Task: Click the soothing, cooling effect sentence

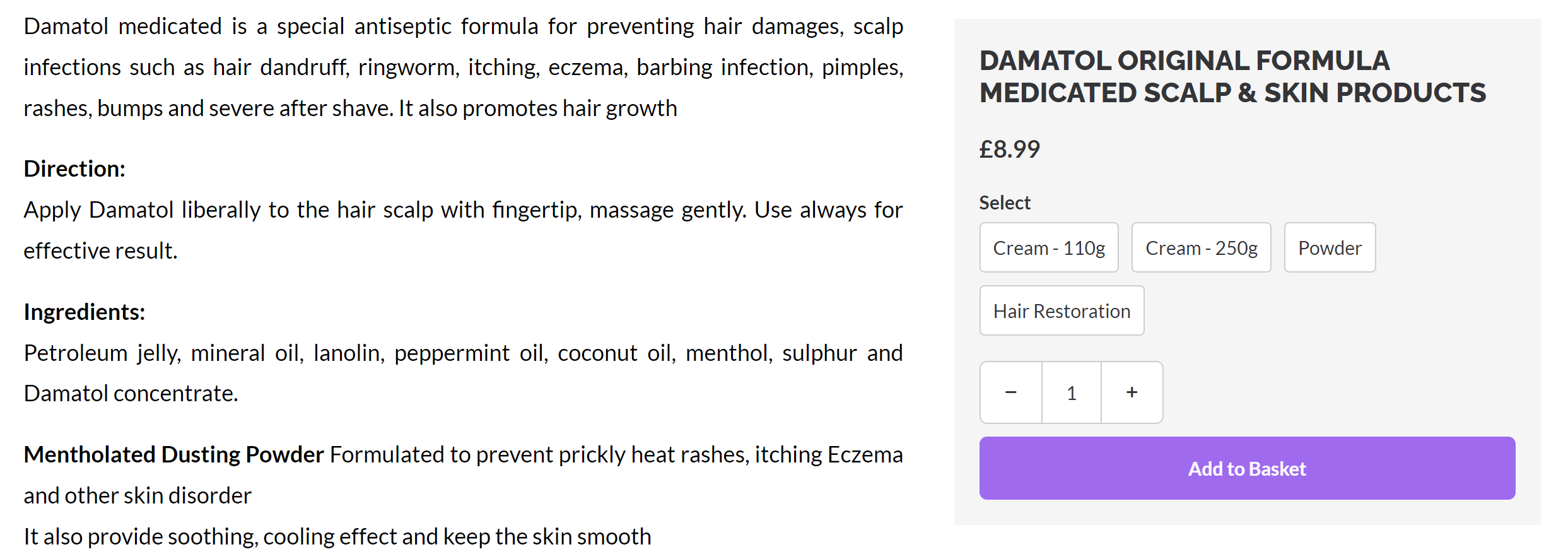Action: click(337, 536)
